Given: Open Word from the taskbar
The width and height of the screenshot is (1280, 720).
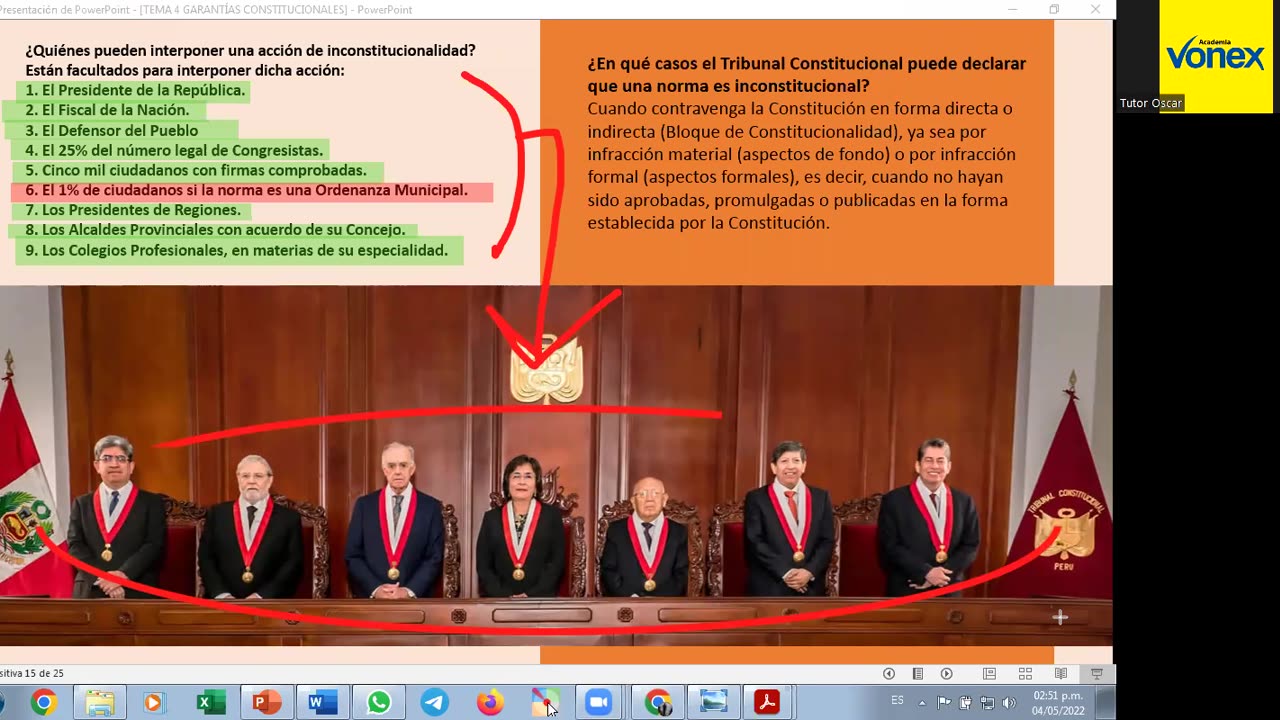Looking at the screenshot, I should click(x=322, y=703).
